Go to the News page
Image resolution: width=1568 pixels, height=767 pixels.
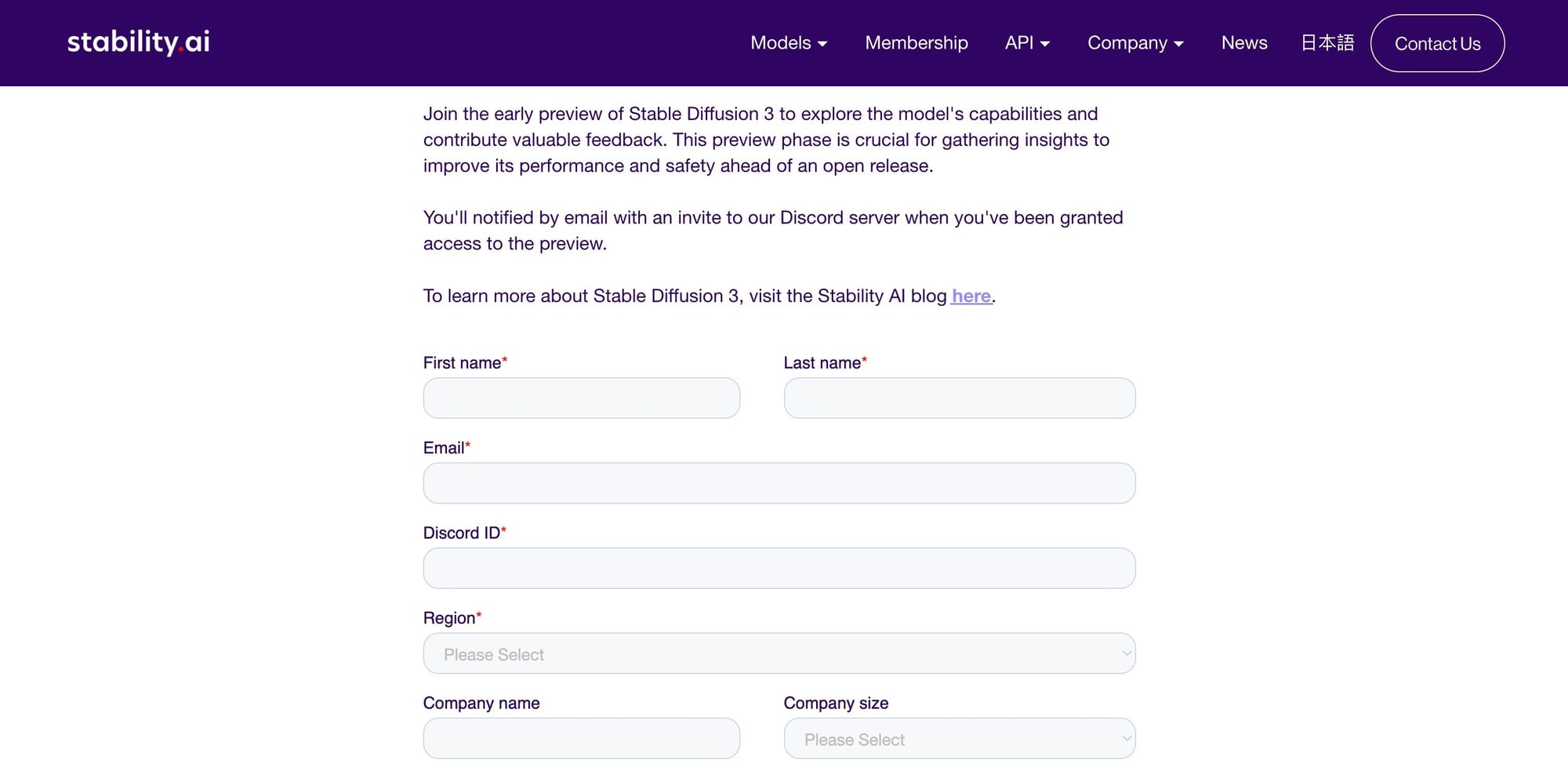tap(1243, 43)
